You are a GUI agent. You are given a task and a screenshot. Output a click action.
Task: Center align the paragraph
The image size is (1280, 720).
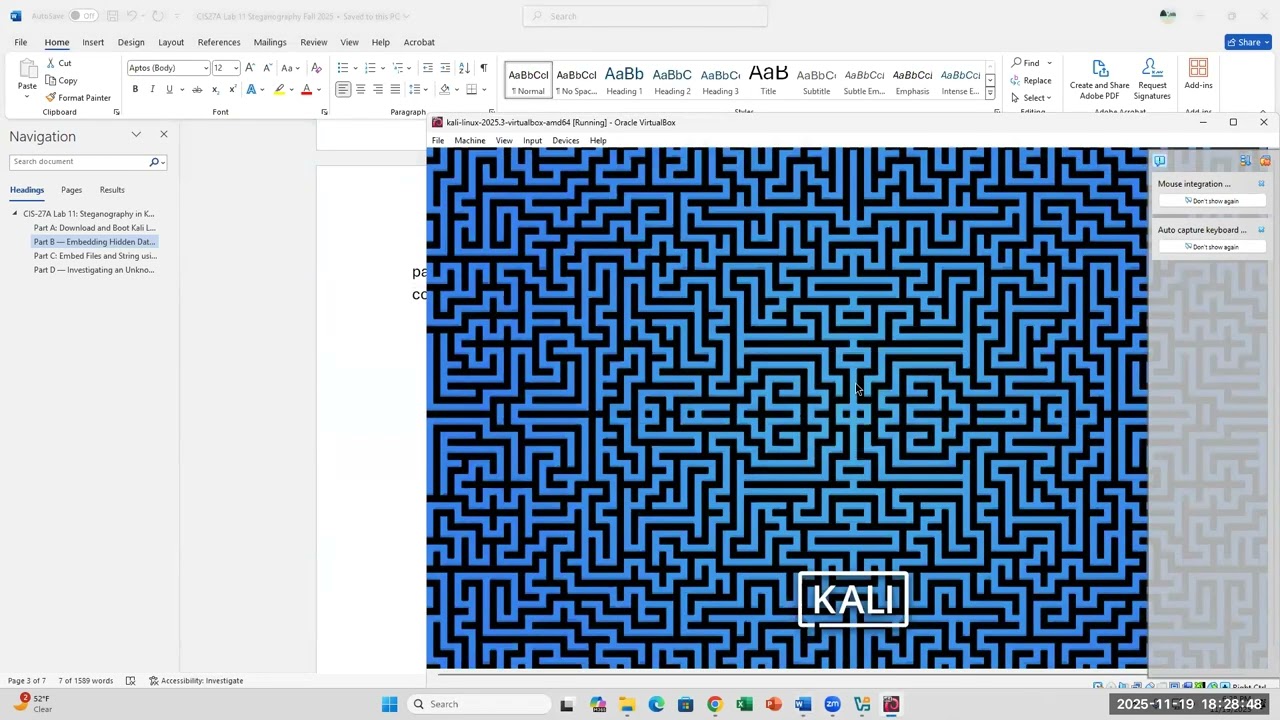[x=360, y=89]
